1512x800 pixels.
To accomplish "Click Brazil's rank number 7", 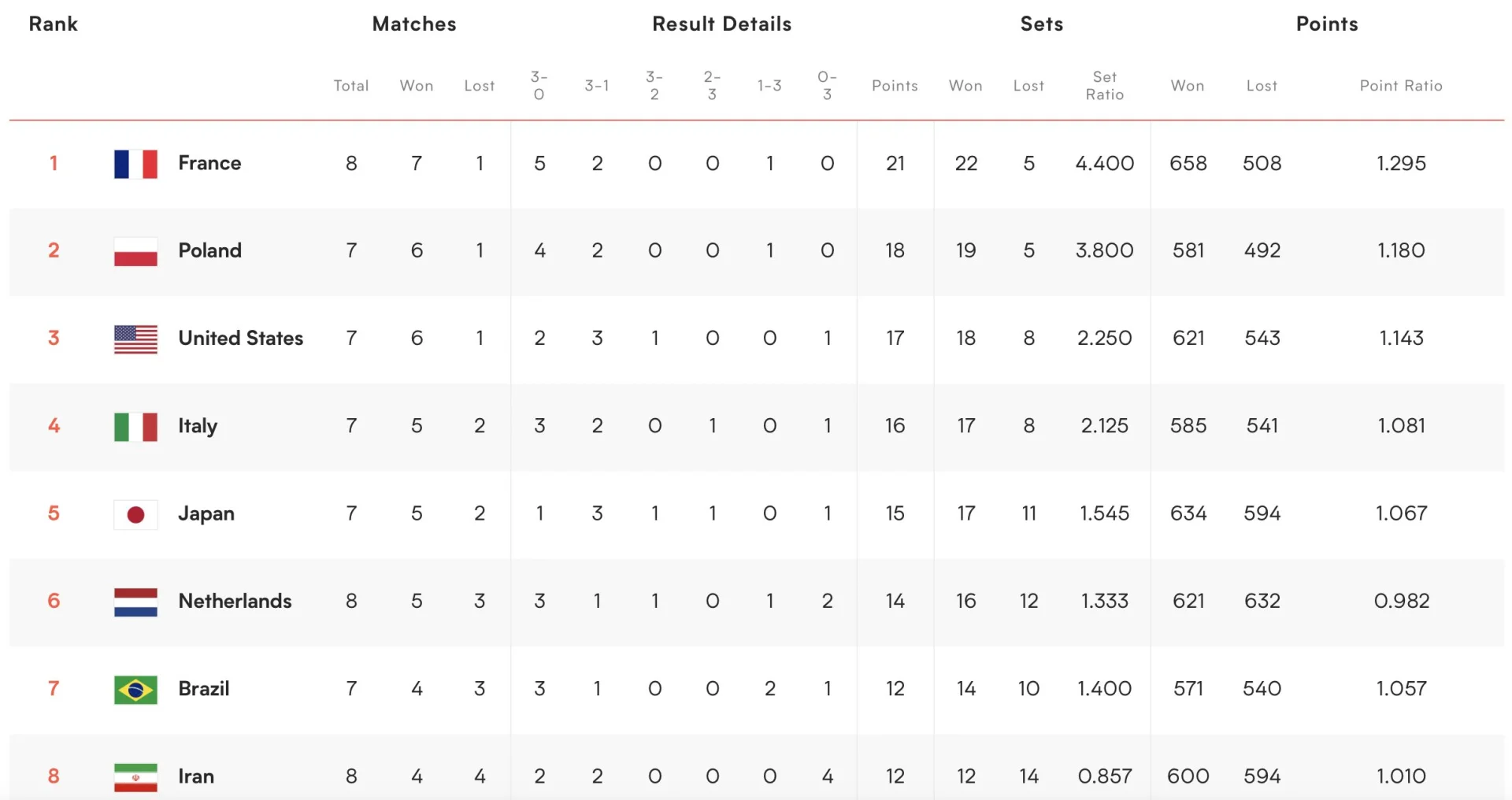I will tap(54, 688).
